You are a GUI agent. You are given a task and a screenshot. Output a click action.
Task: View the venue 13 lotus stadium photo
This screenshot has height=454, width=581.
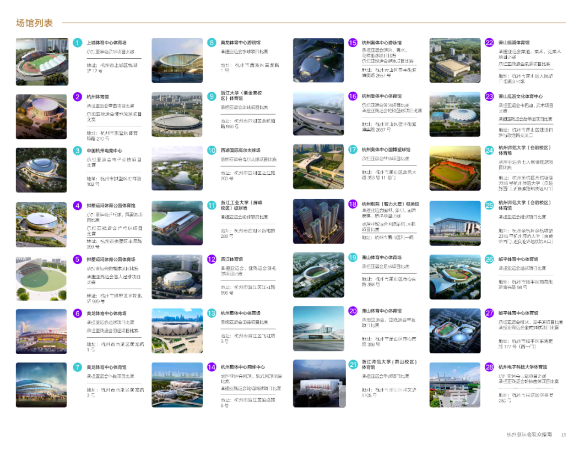[x=177, y=331]
